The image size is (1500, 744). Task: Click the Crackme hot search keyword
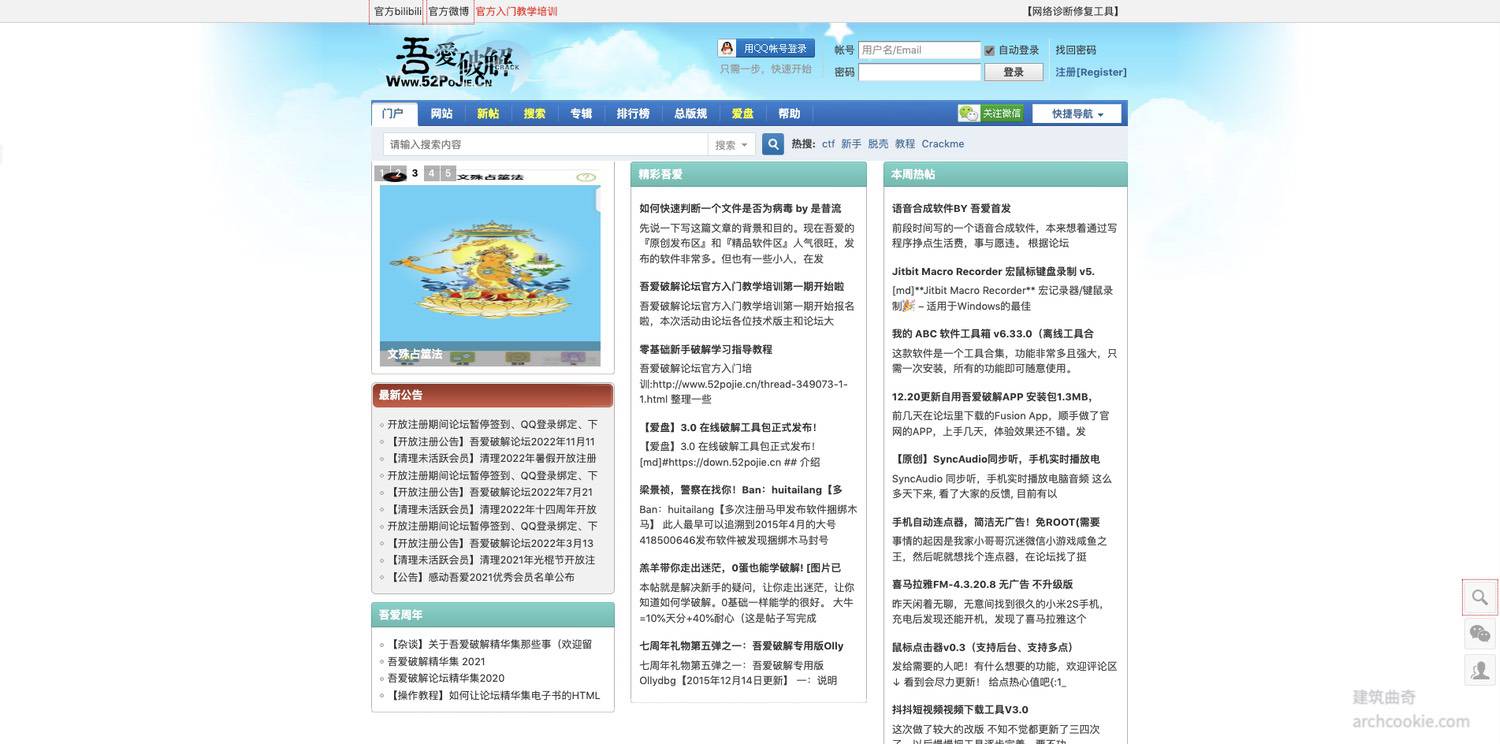942,141
